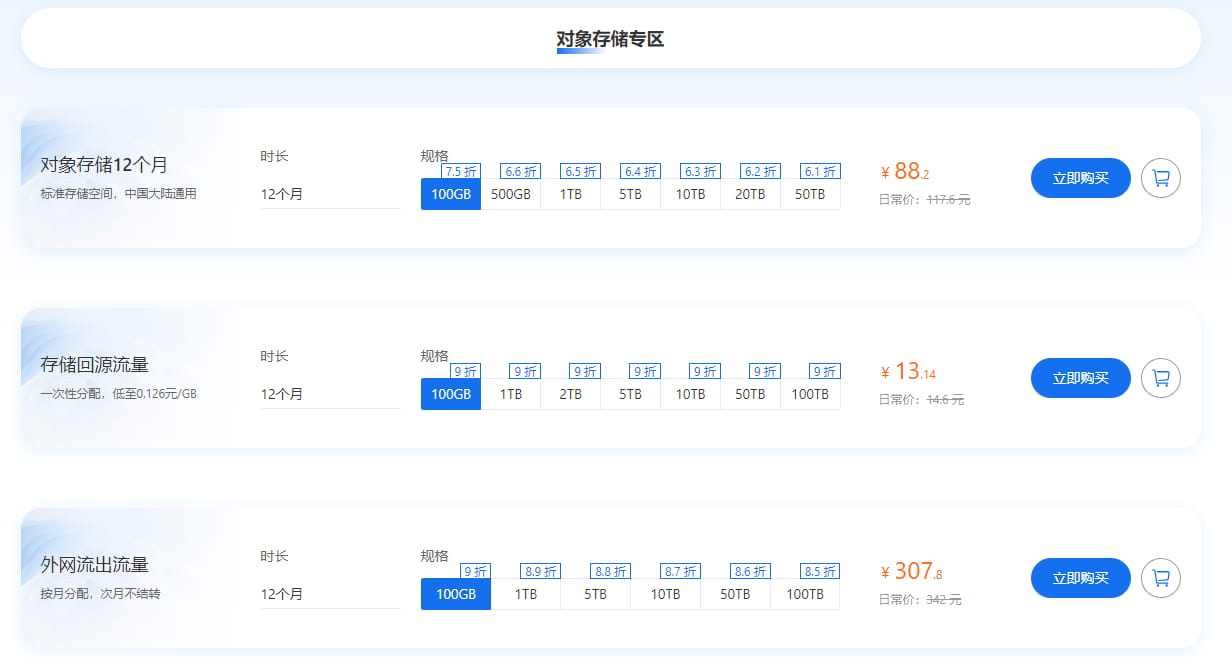Open 12个月 duration field for 对象存储12个月
The image size is (1232, 664).
pyautogui.click(x=331, y=194)
